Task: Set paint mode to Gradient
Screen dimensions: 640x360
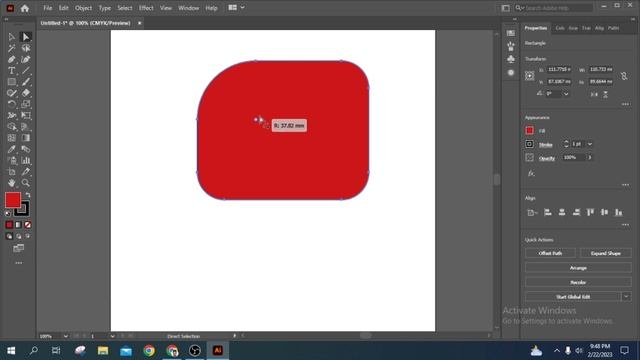Action: (18, 225)
